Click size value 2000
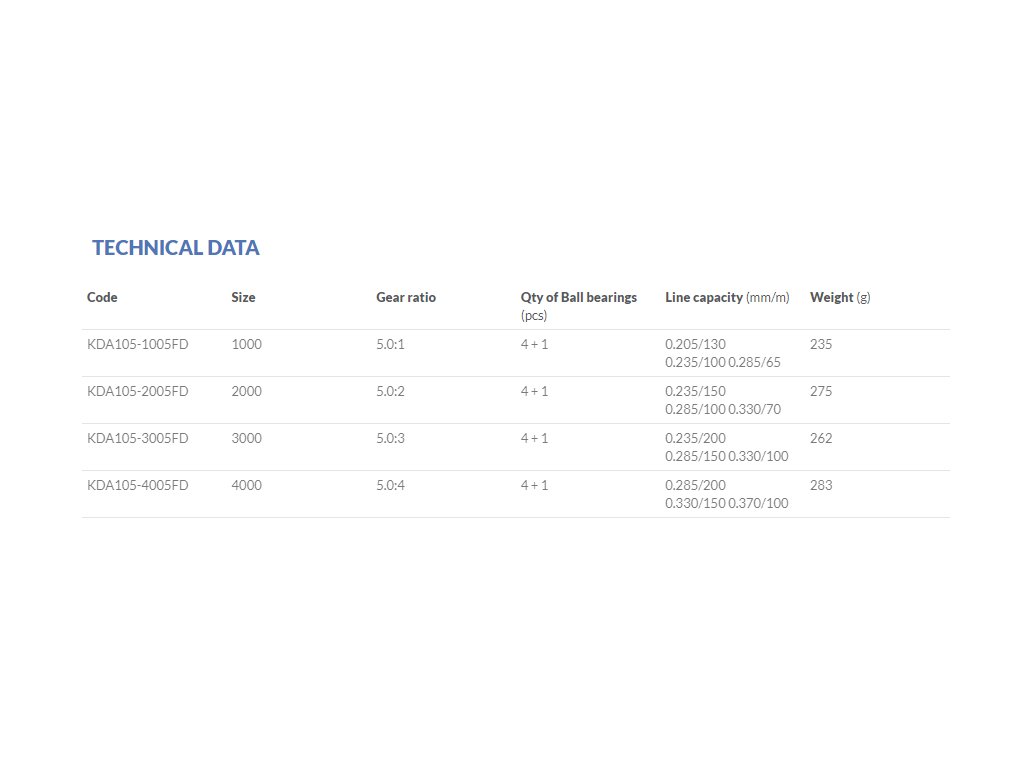 [246, 391]
